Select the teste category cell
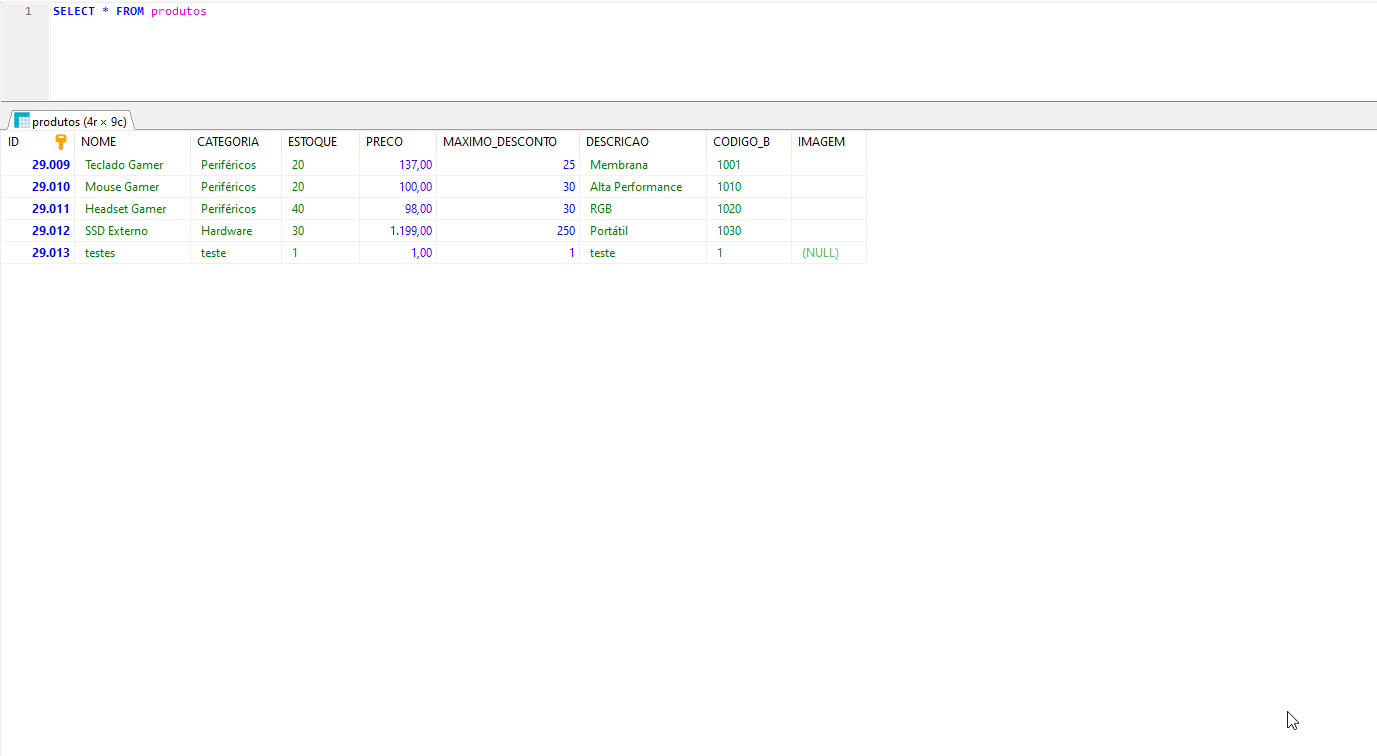This screenshot has height=756, width=1377. point(236,253)
